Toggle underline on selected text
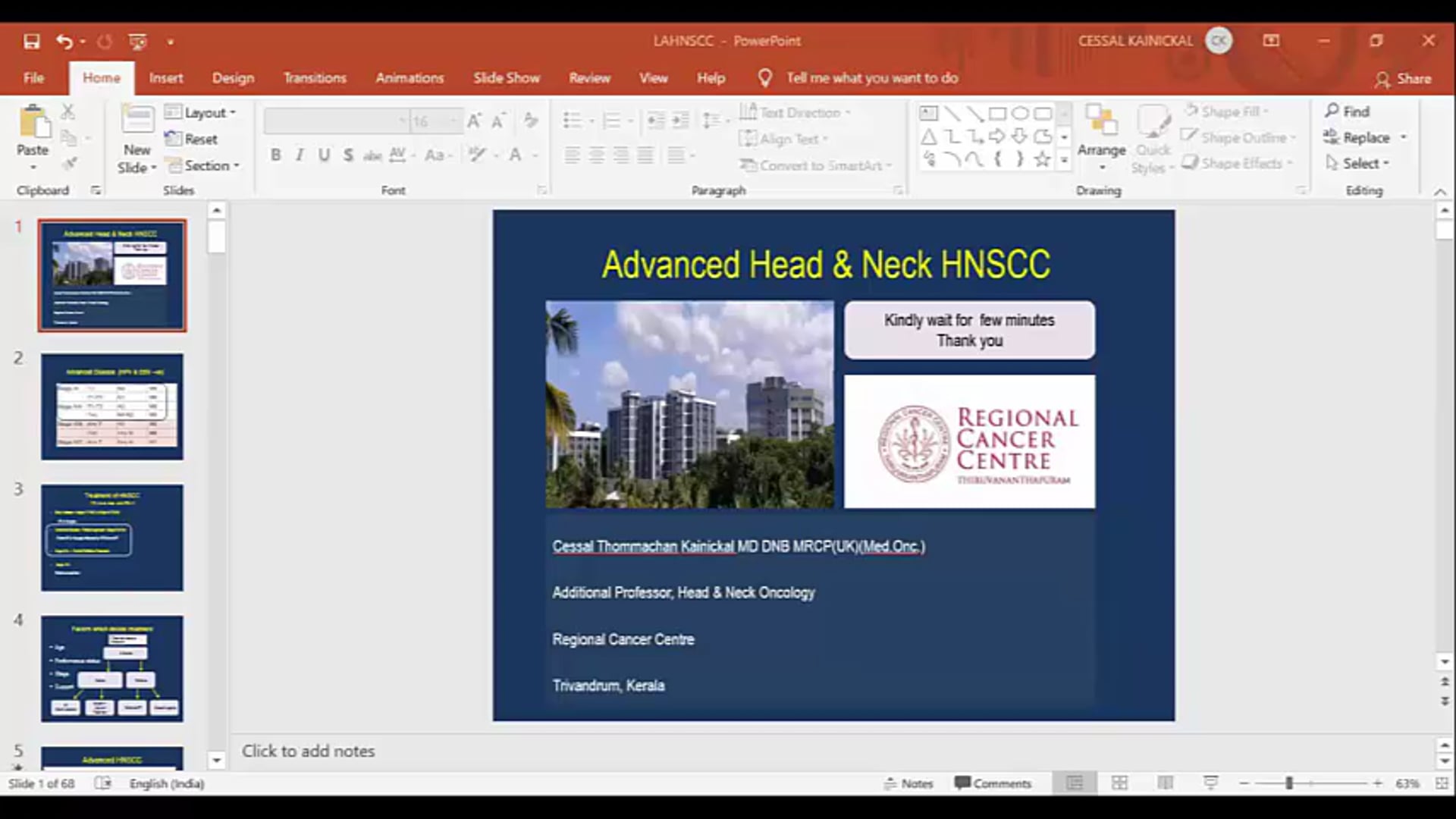The width and height of the screenshot is (1456, 819). [324, 155]
